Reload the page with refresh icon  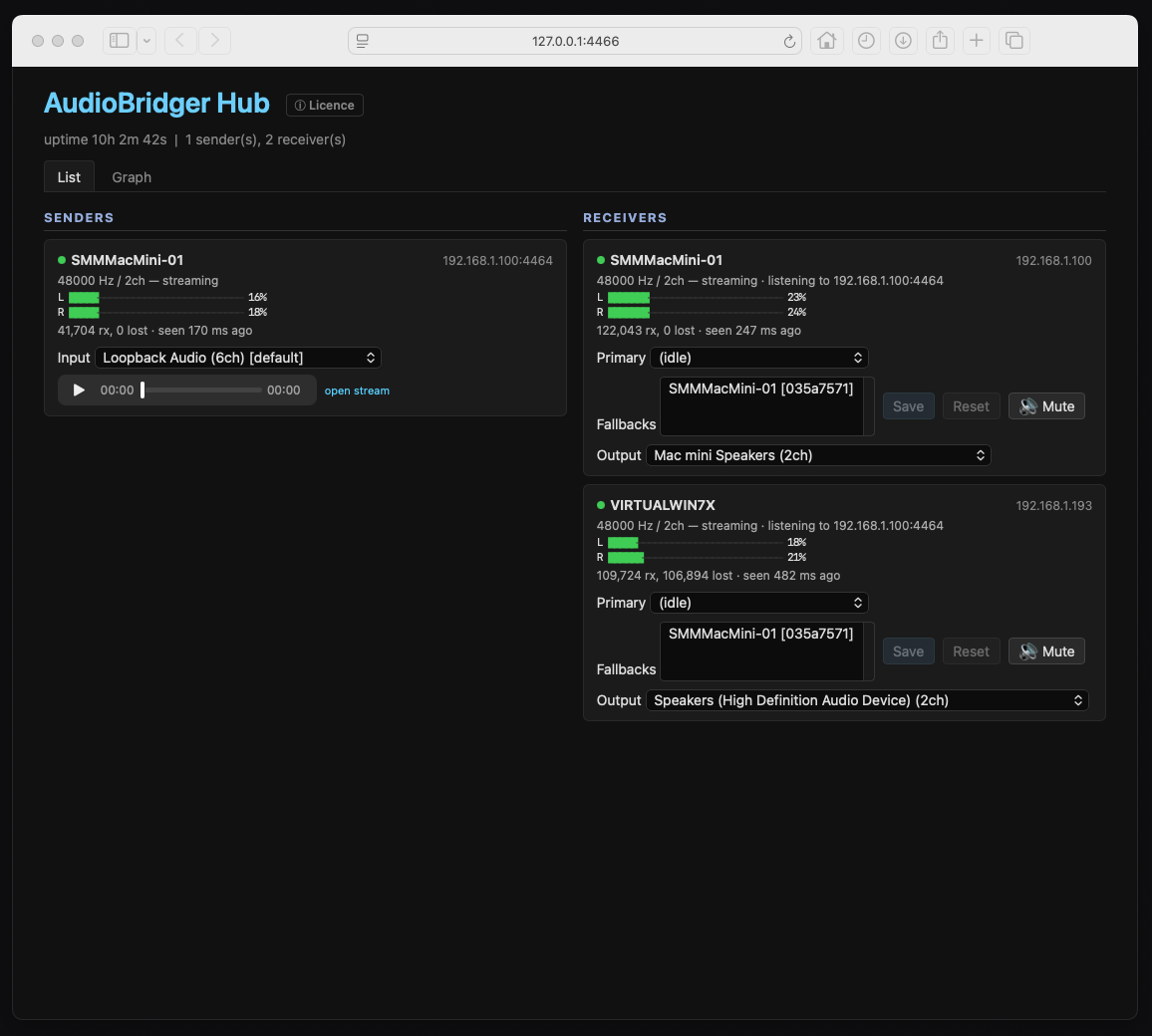pyautogui.click(x=789, y=41)
